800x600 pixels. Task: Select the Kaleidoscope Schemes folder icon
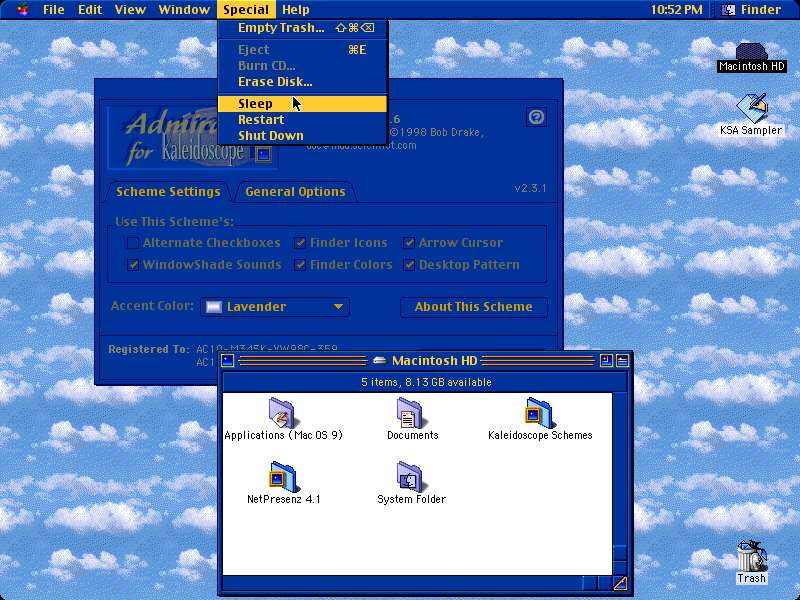coord(539,412)
